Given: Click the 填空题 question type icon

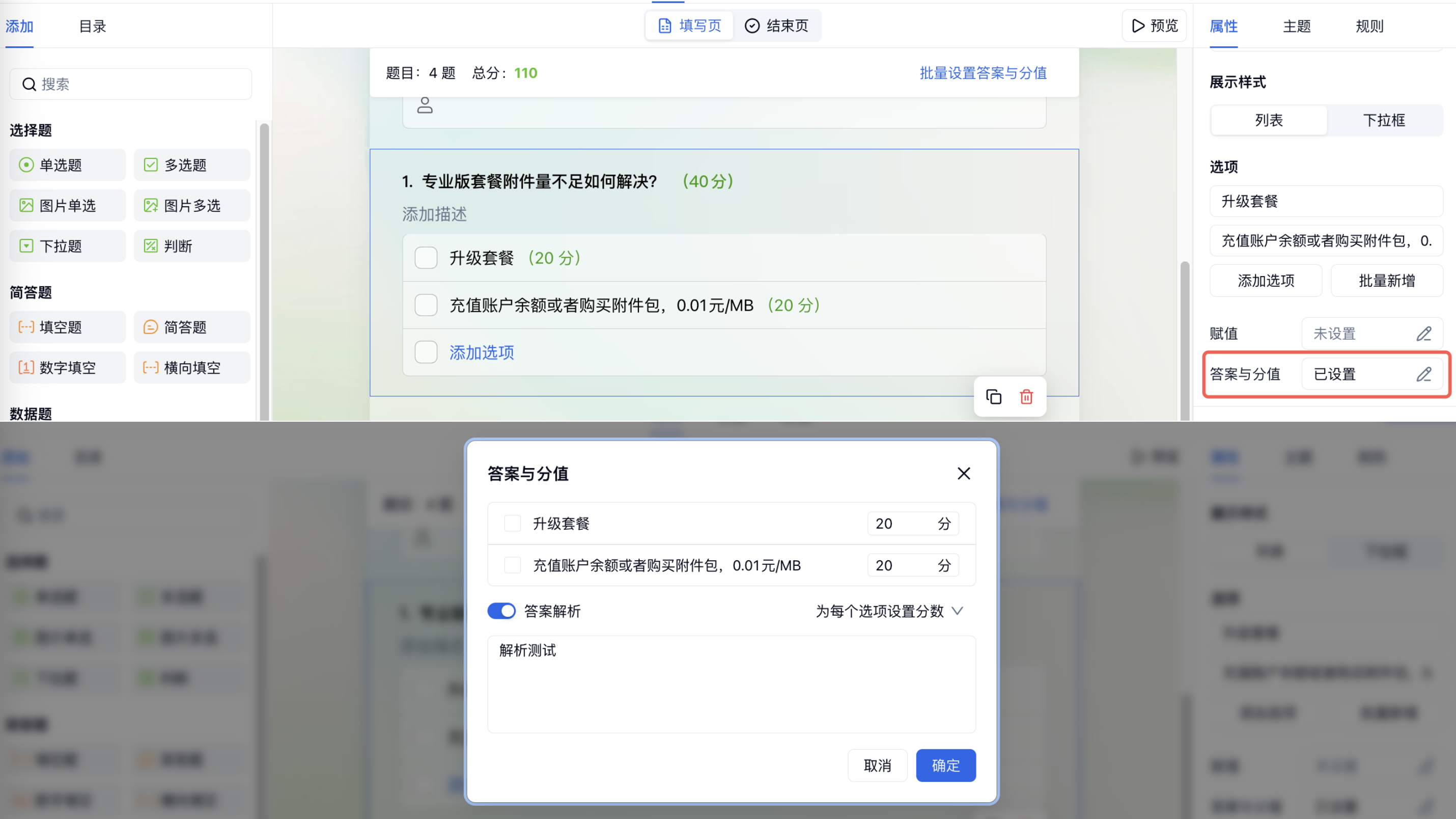Looking at the screenshot, I should click(26, 327).
